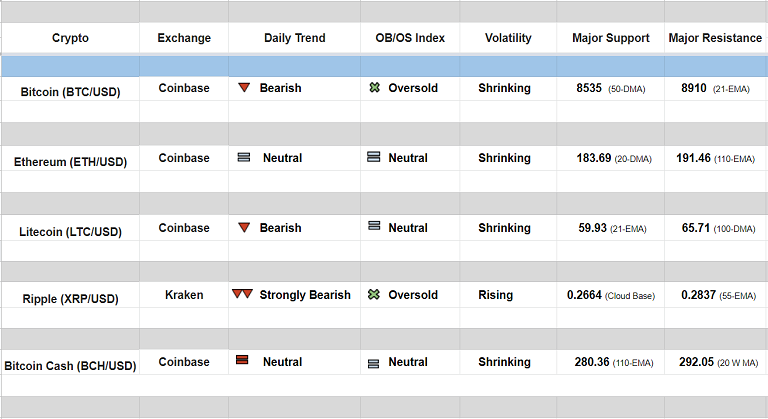Select Ripple's Rising volatility cell
Viewport: 768px width, 419px height.
click(x=495, y=295)
